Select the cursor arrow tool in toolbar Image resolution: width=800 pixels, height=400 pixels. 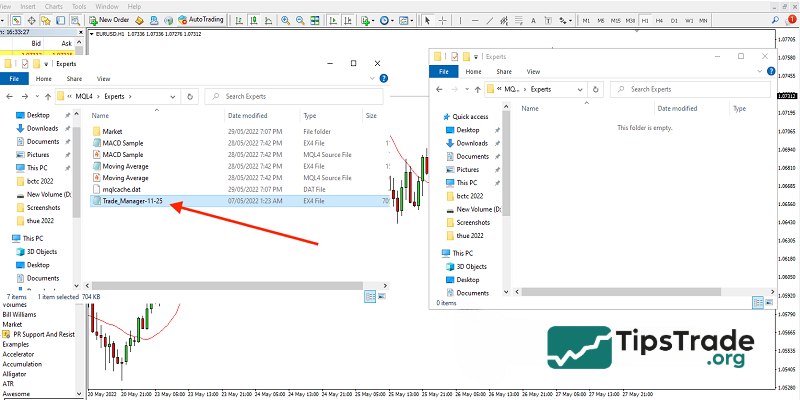[427, 19]
